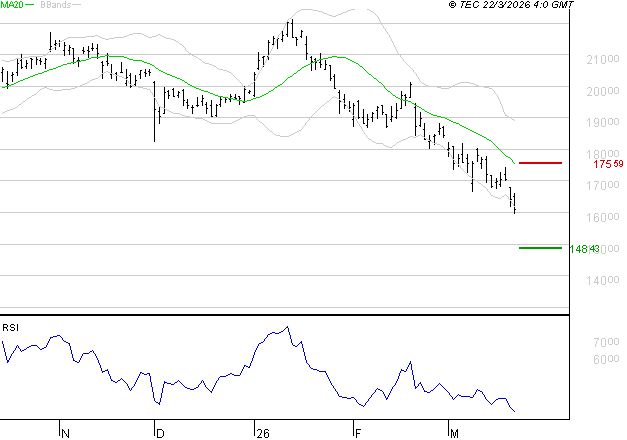Screen dimensions: 627x440
Task: Click the 21000 price axis label
Action: (x=603, y=60)
